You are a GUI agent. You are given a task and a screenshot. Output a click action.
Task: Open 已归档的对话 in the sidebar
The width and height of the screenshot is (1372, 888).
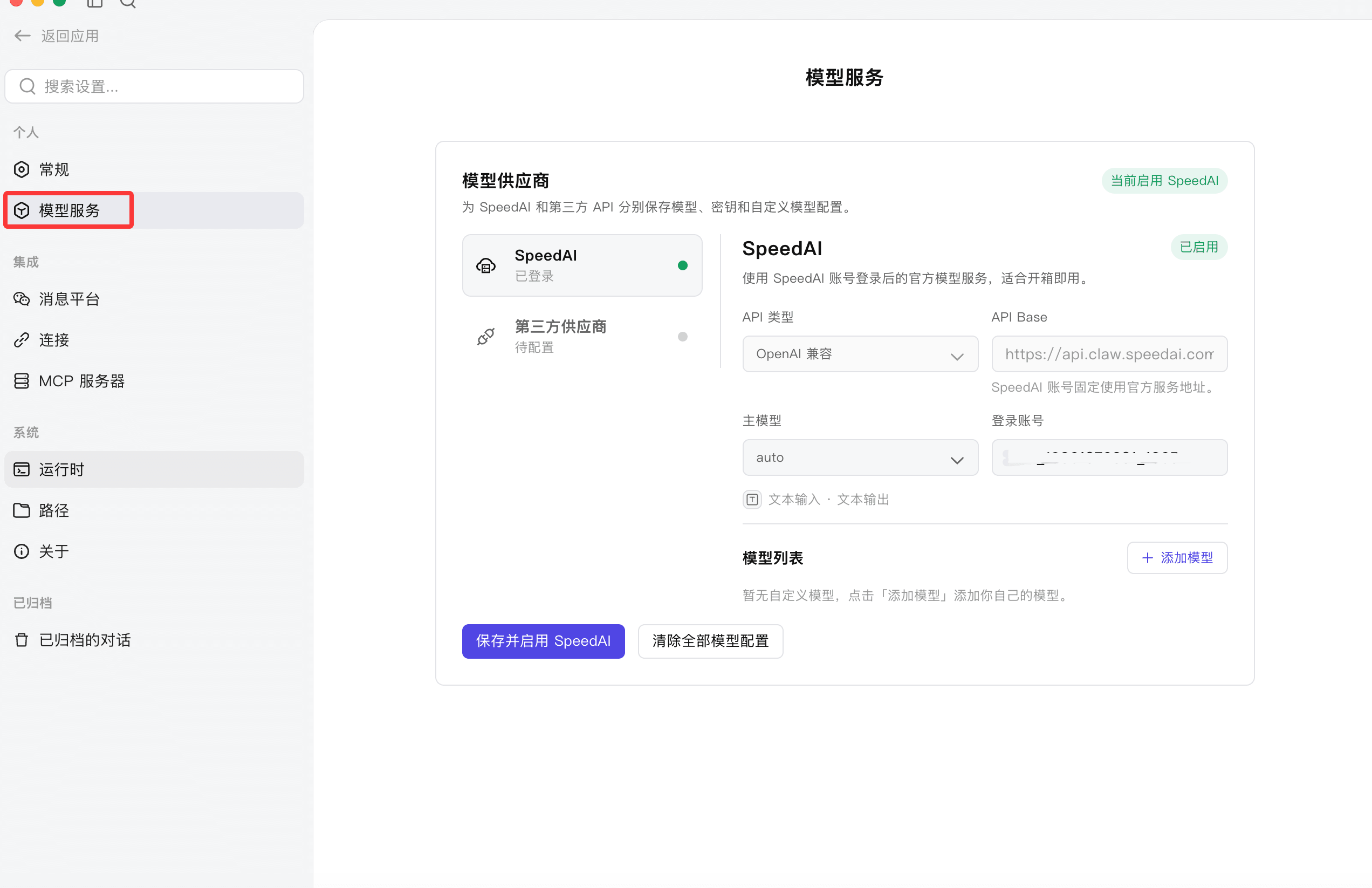coord(154,639)
